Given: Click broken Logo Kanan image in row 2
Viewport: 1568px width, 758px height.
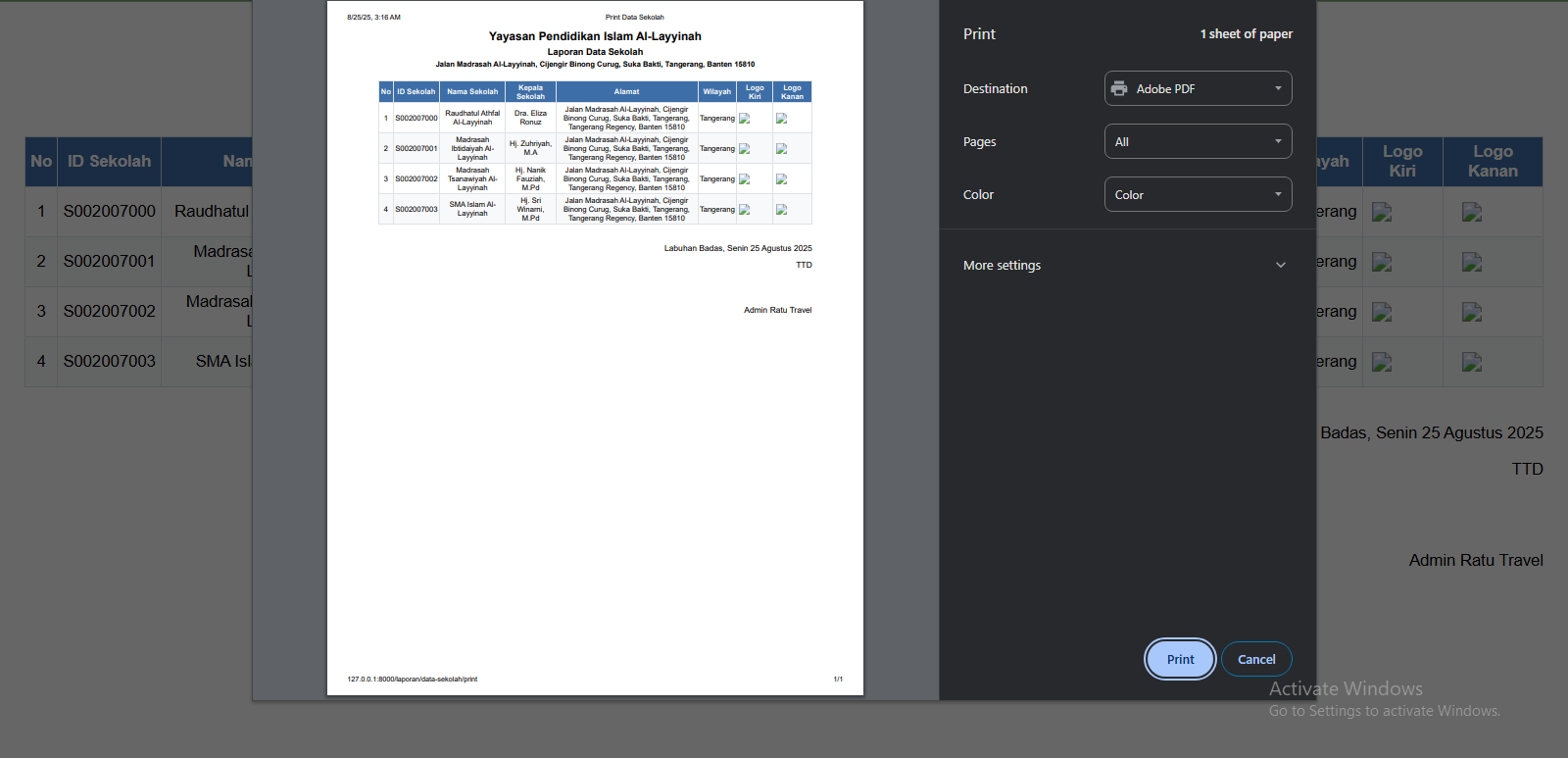Looking at the screenshot, I should click(1472, 262).
